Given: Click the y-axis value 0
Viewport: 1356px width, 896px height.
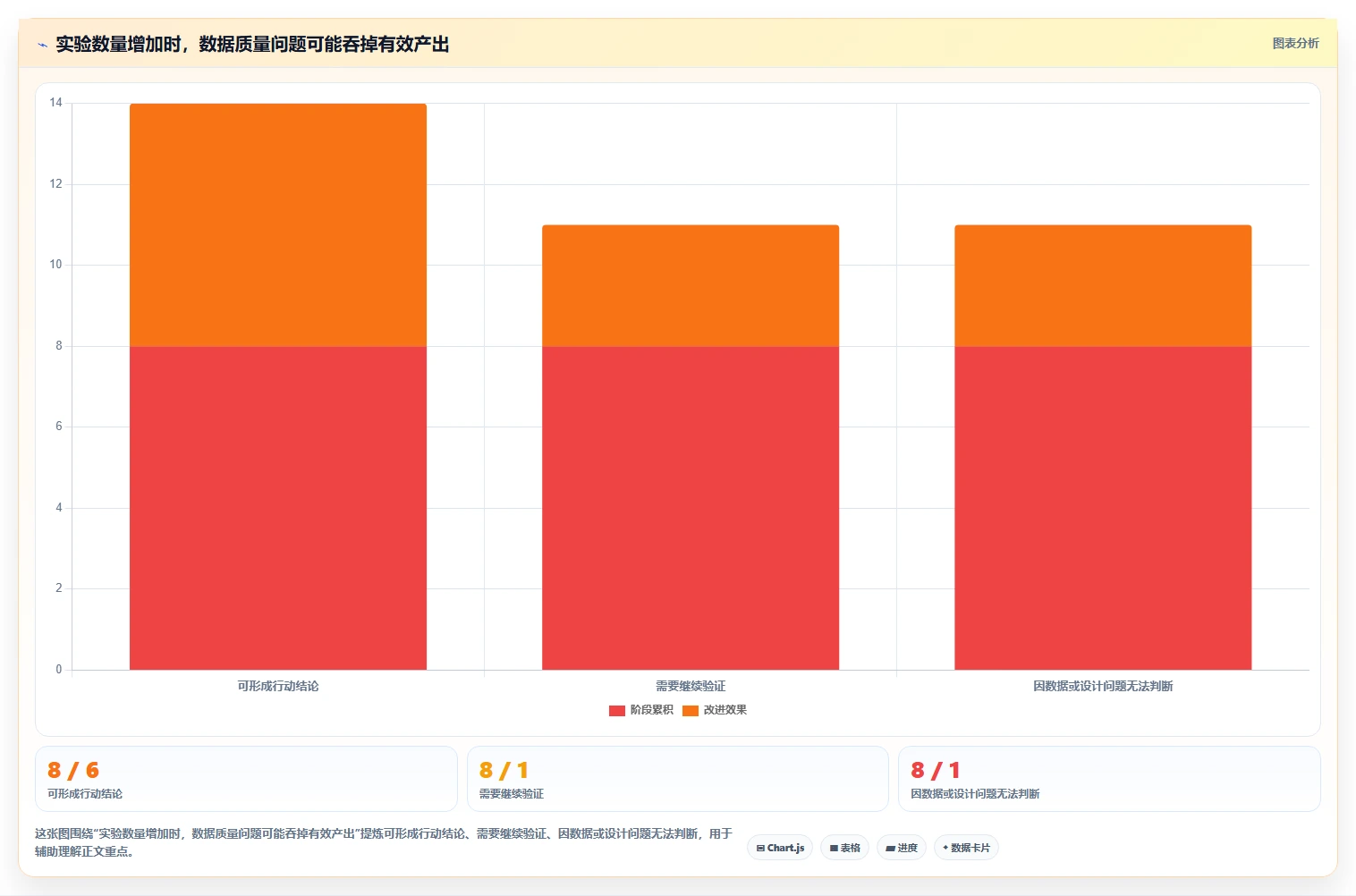Looking at the screenshot, I should click(x=59, y=670).
